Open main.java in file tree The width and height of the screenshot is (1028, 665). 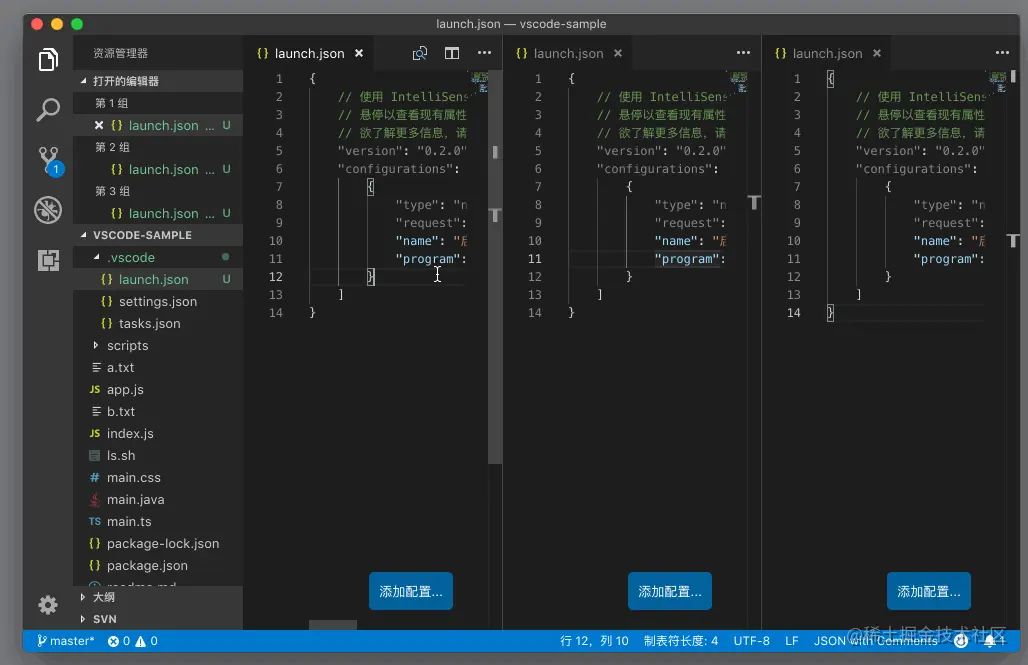(x=158, y=500)
